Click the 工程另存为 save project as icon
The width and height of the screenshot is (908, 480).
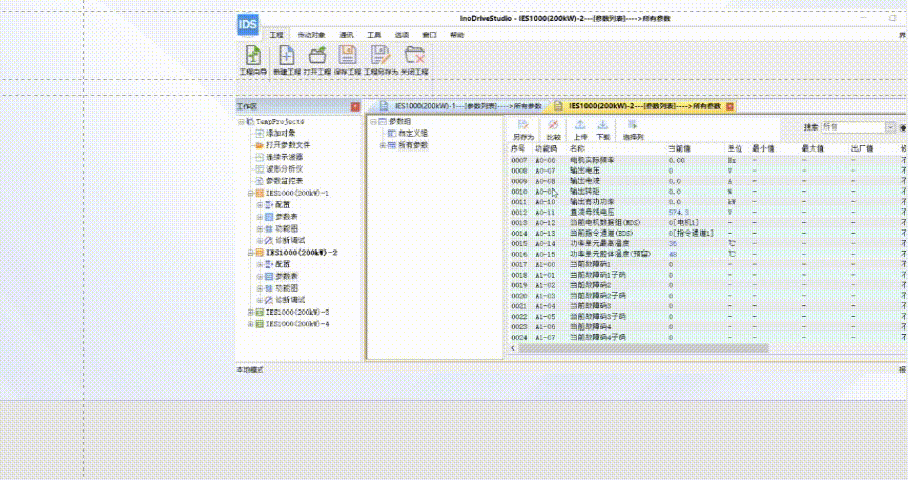pyautogui.click(x=380, y=56)
